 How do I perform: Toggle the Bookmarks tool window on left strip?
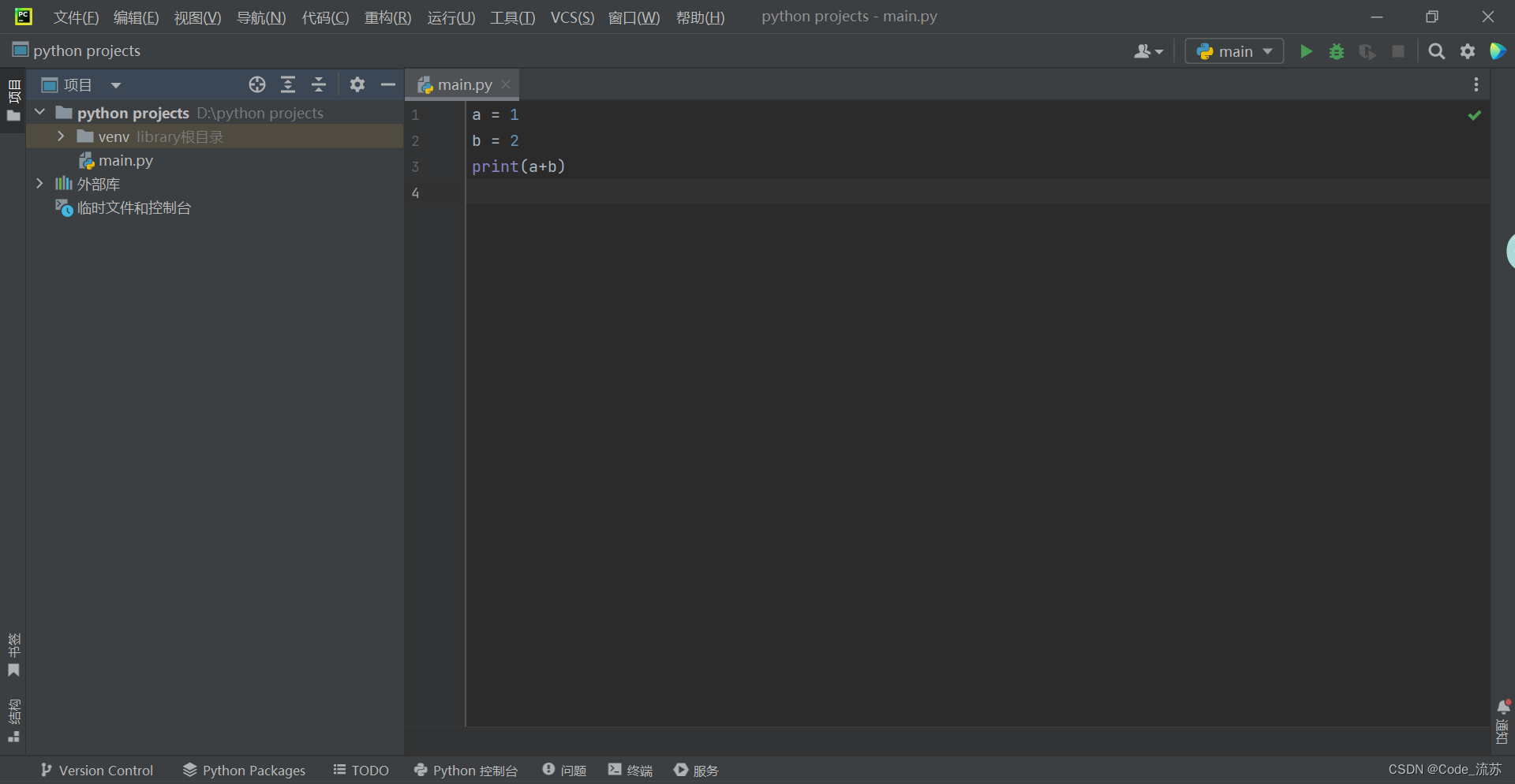13,655
